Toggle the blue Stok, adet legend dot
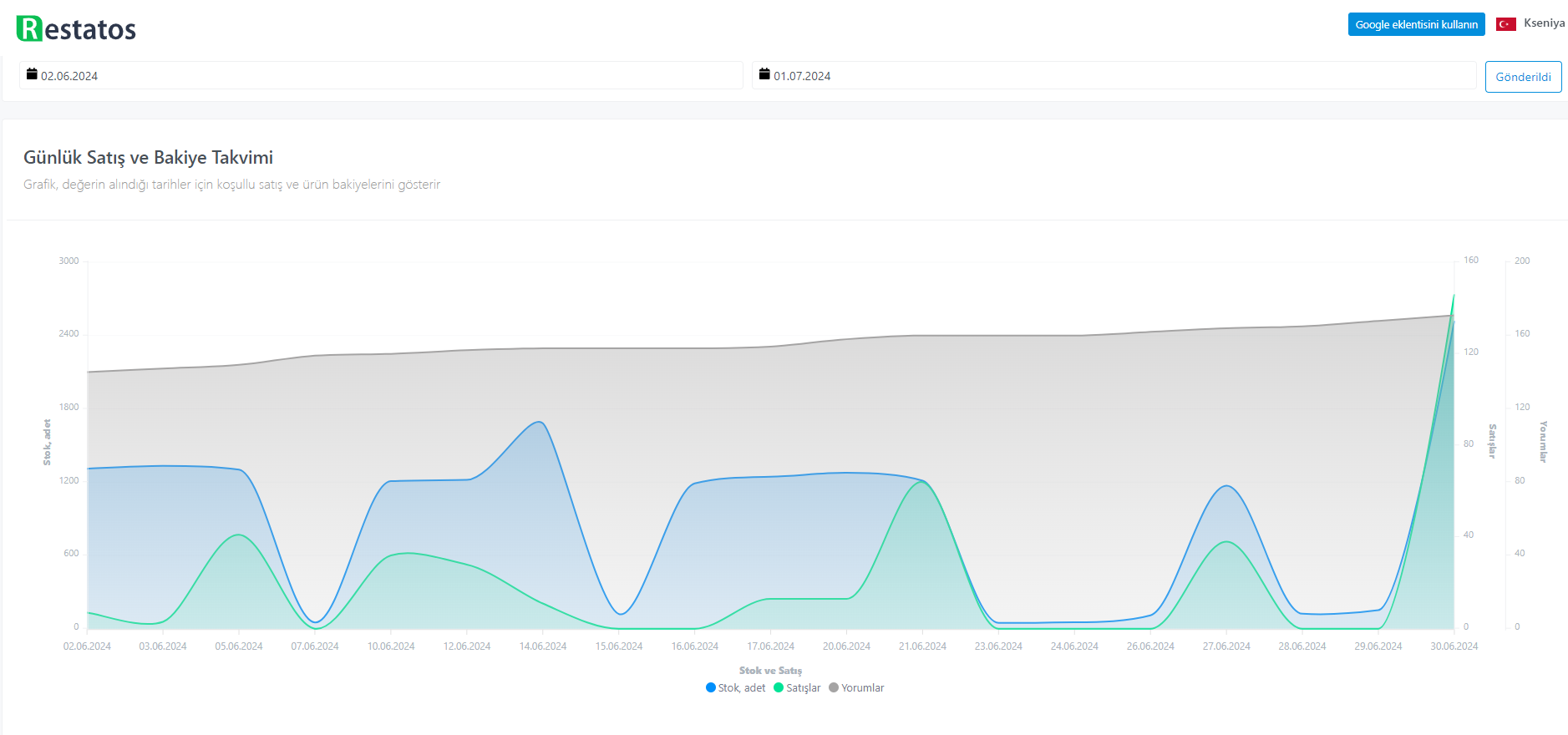 [711, 687]
